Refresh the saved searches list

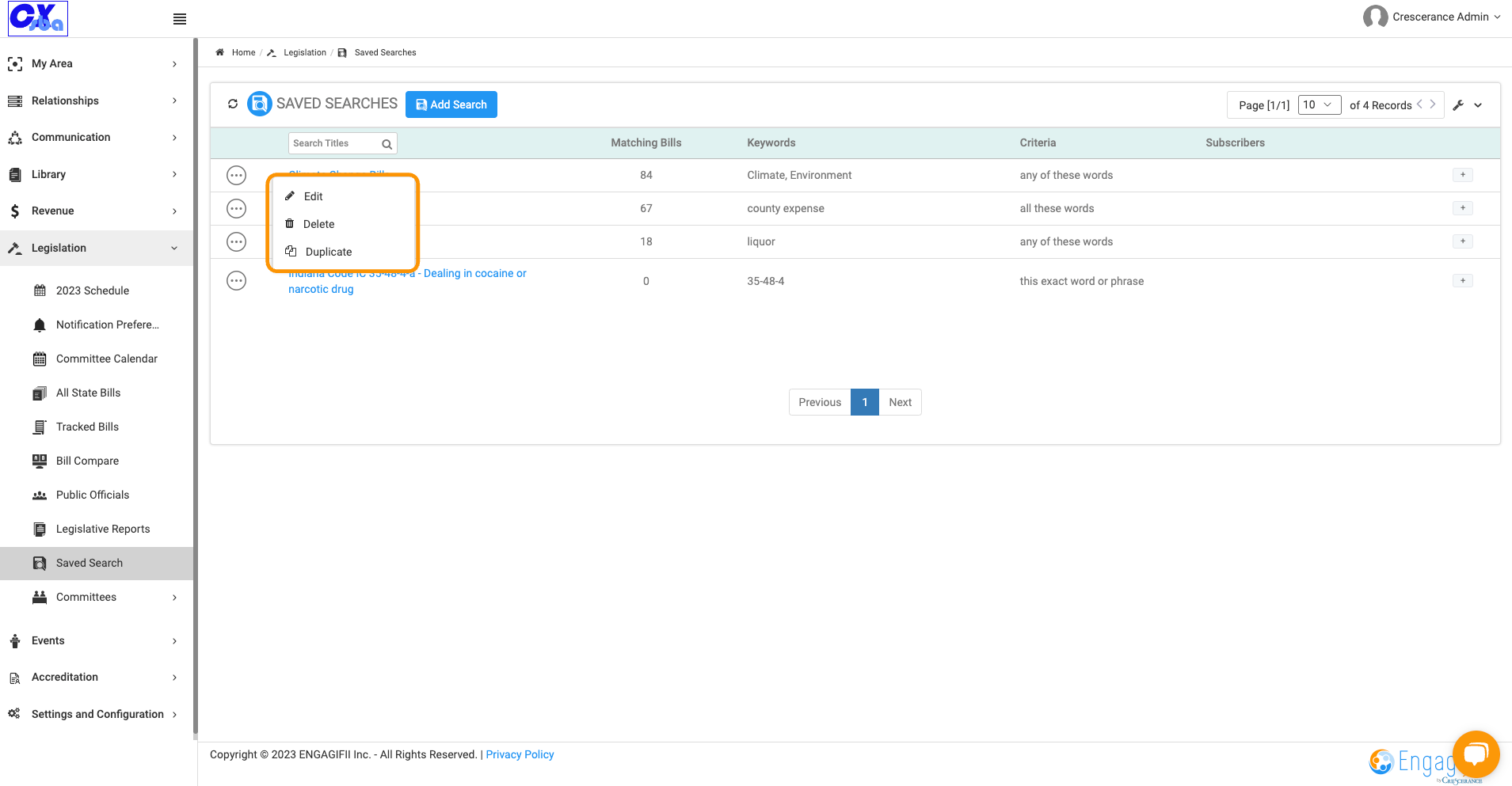coord(233,104)
